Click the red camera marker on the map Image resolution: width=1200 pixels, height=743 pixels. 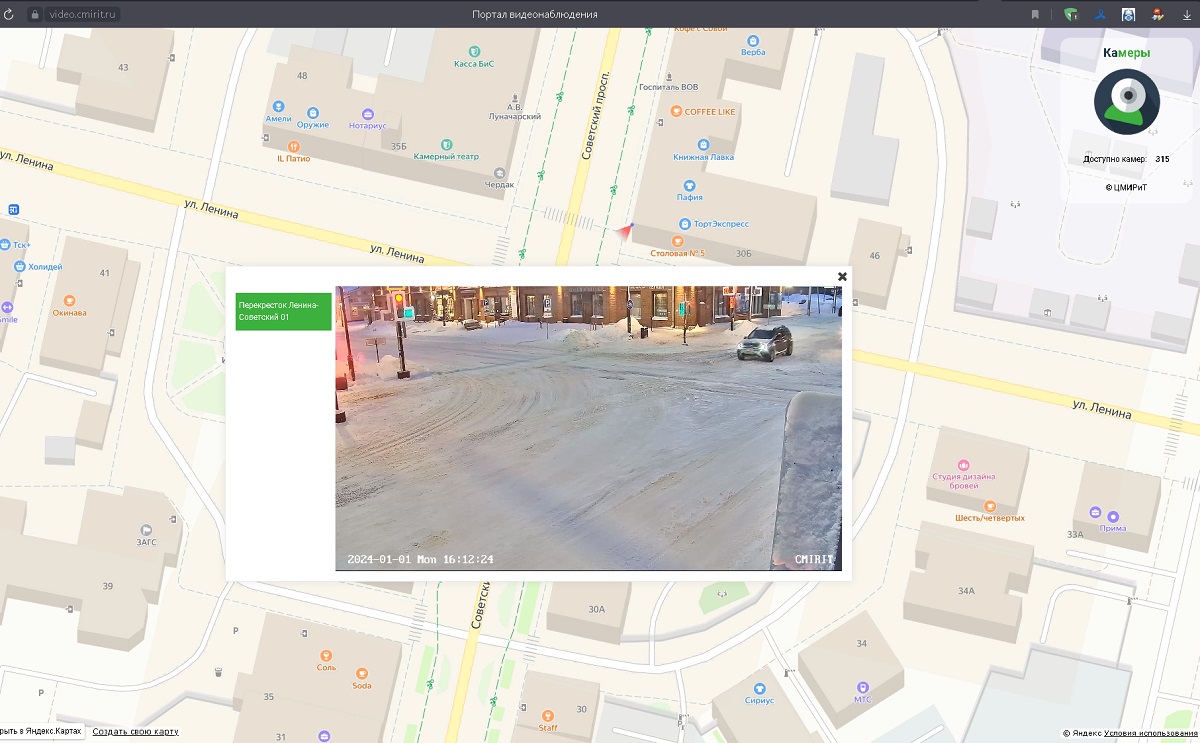tap(625, 231)
